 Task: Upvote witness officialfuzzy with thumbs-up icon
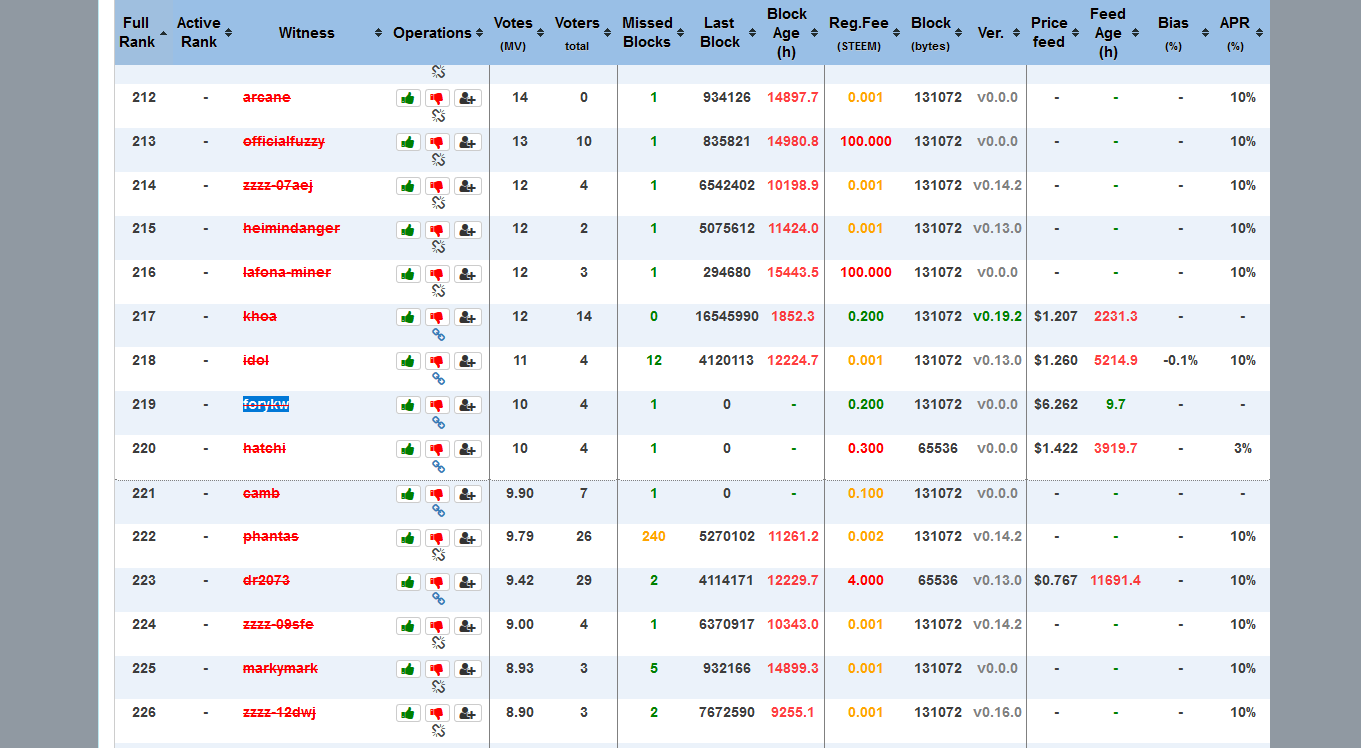(x=408, y=142)
